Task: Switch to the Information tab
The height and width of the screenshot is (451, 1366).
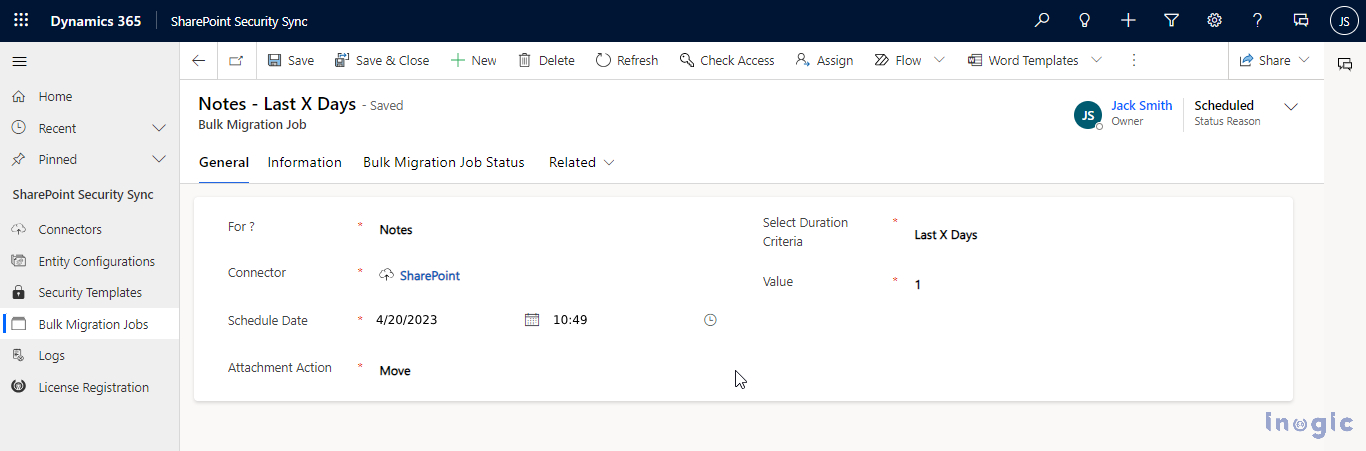Action: [305, 162]
